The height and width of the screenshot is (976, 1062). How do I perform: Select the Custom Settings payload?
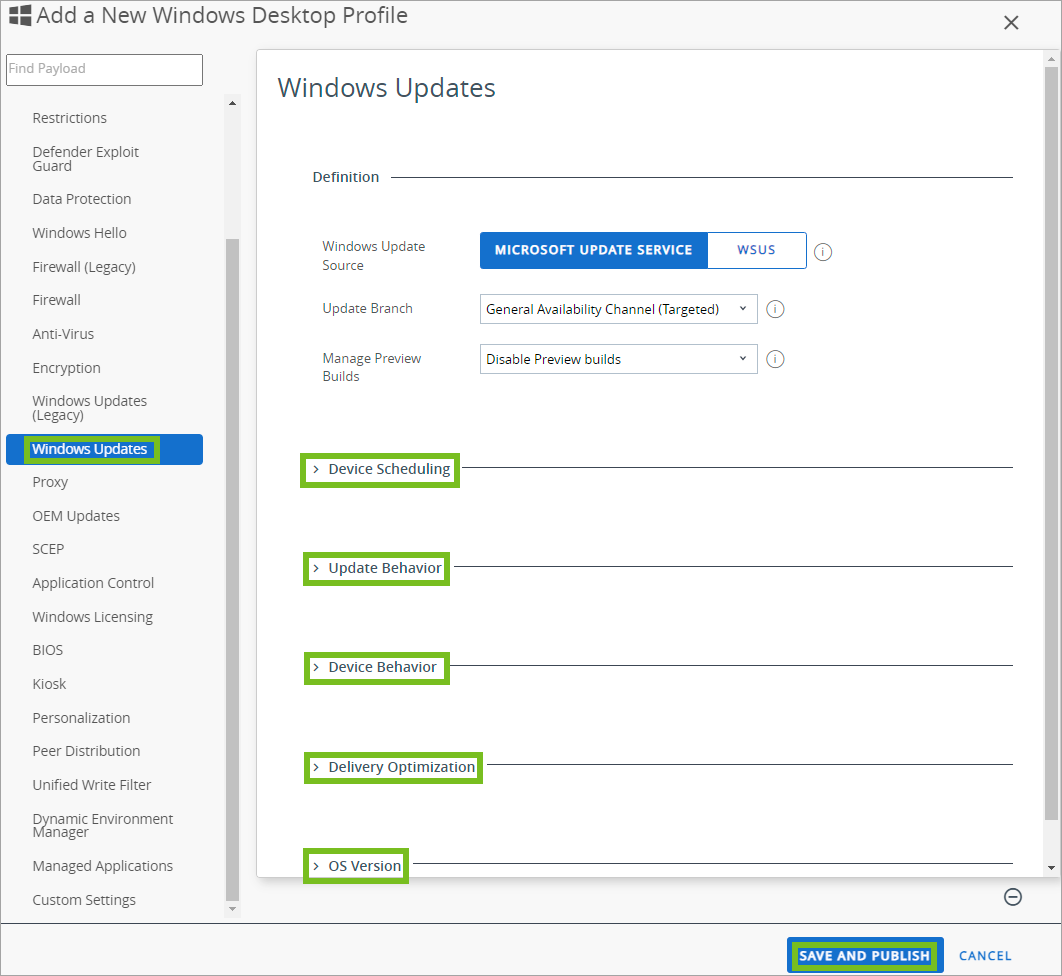(x=84, y=900)
